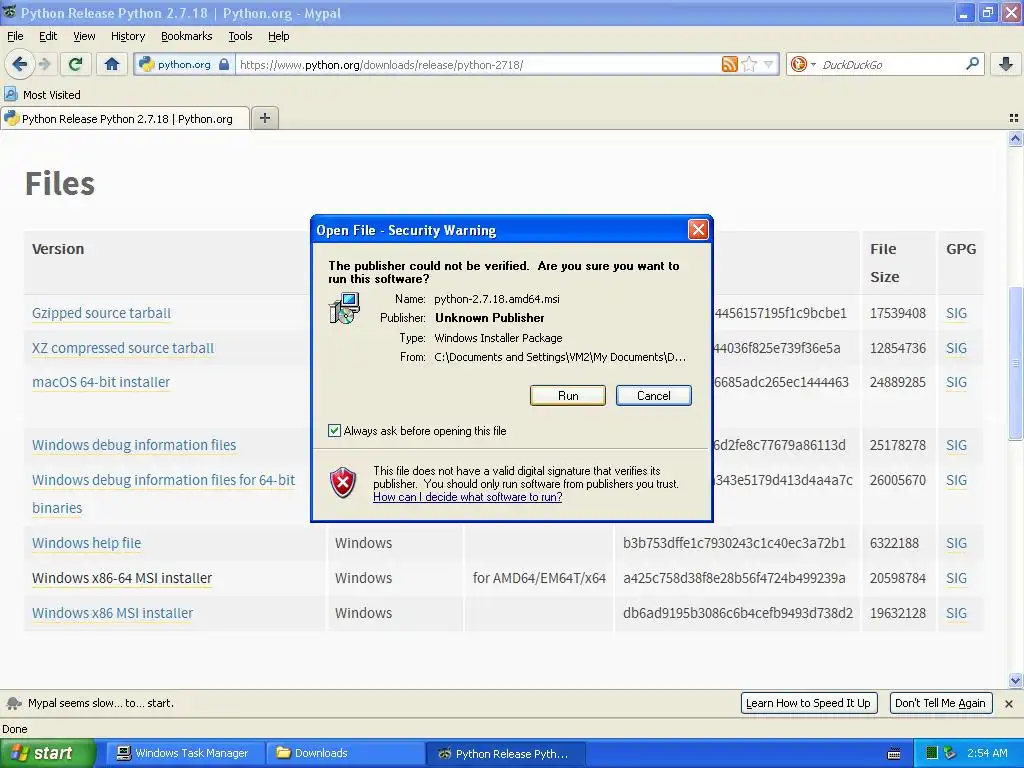Click the Run button
The height and width of the screenshot is (768, 1024).
tap(568, 396)
